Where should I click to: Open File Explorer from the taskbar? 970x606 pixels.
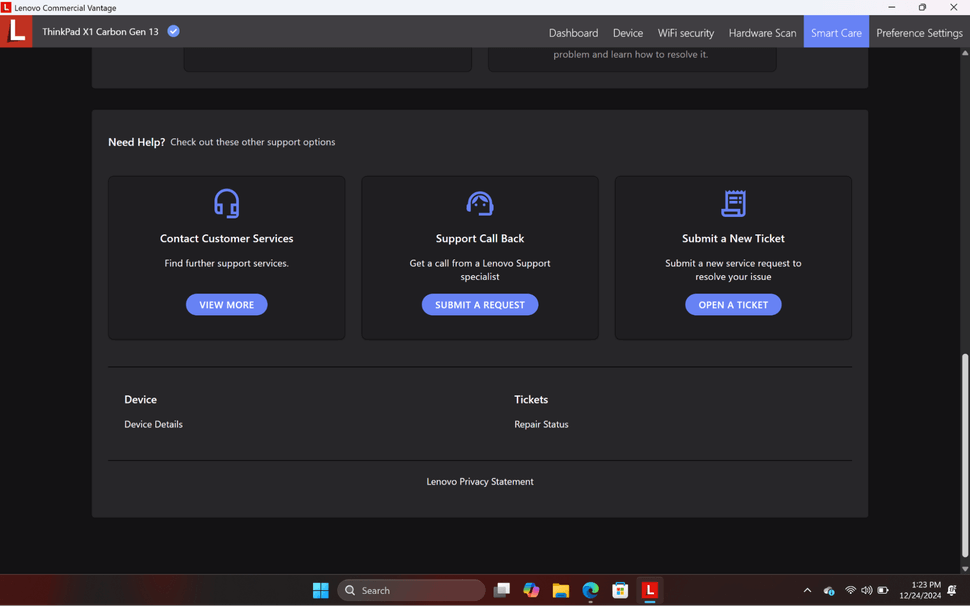coord(560,591)
